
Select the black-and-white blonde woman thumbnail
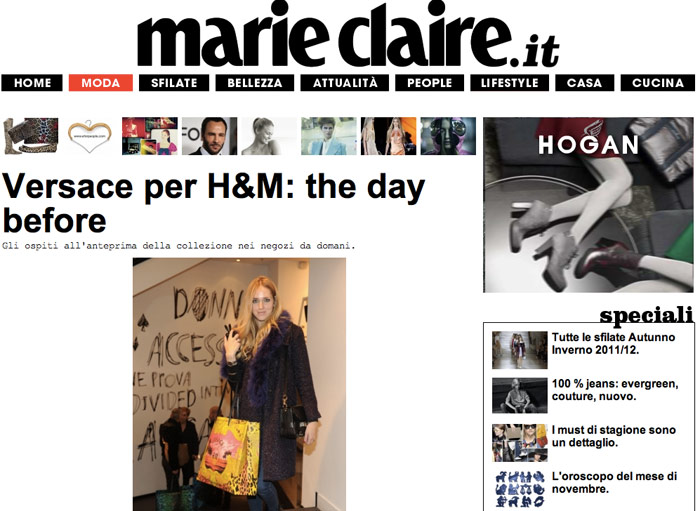click(x=269, y=136)
